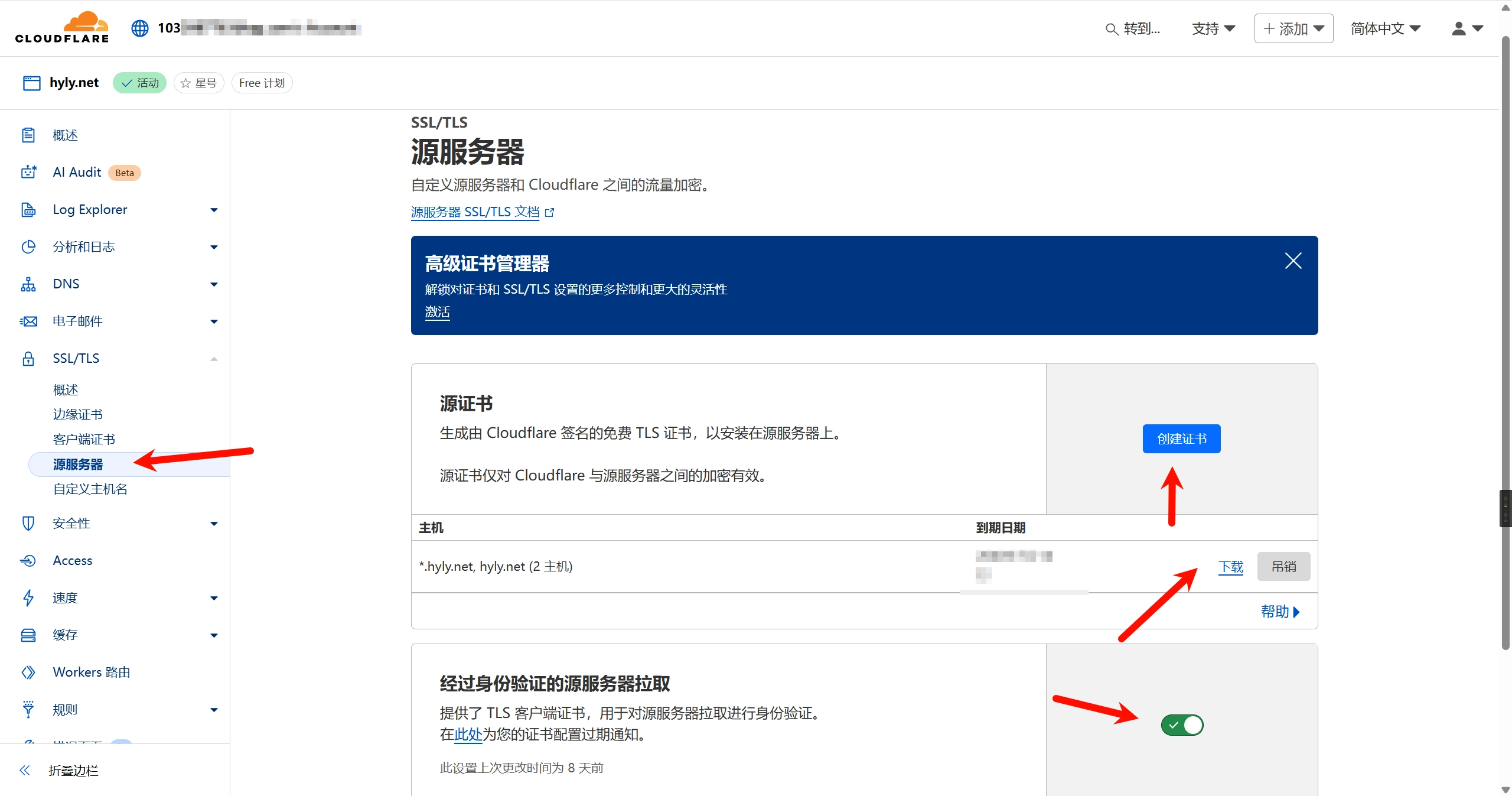
Task: Open the search magnifier 转到
Action: pos(1132,28)
